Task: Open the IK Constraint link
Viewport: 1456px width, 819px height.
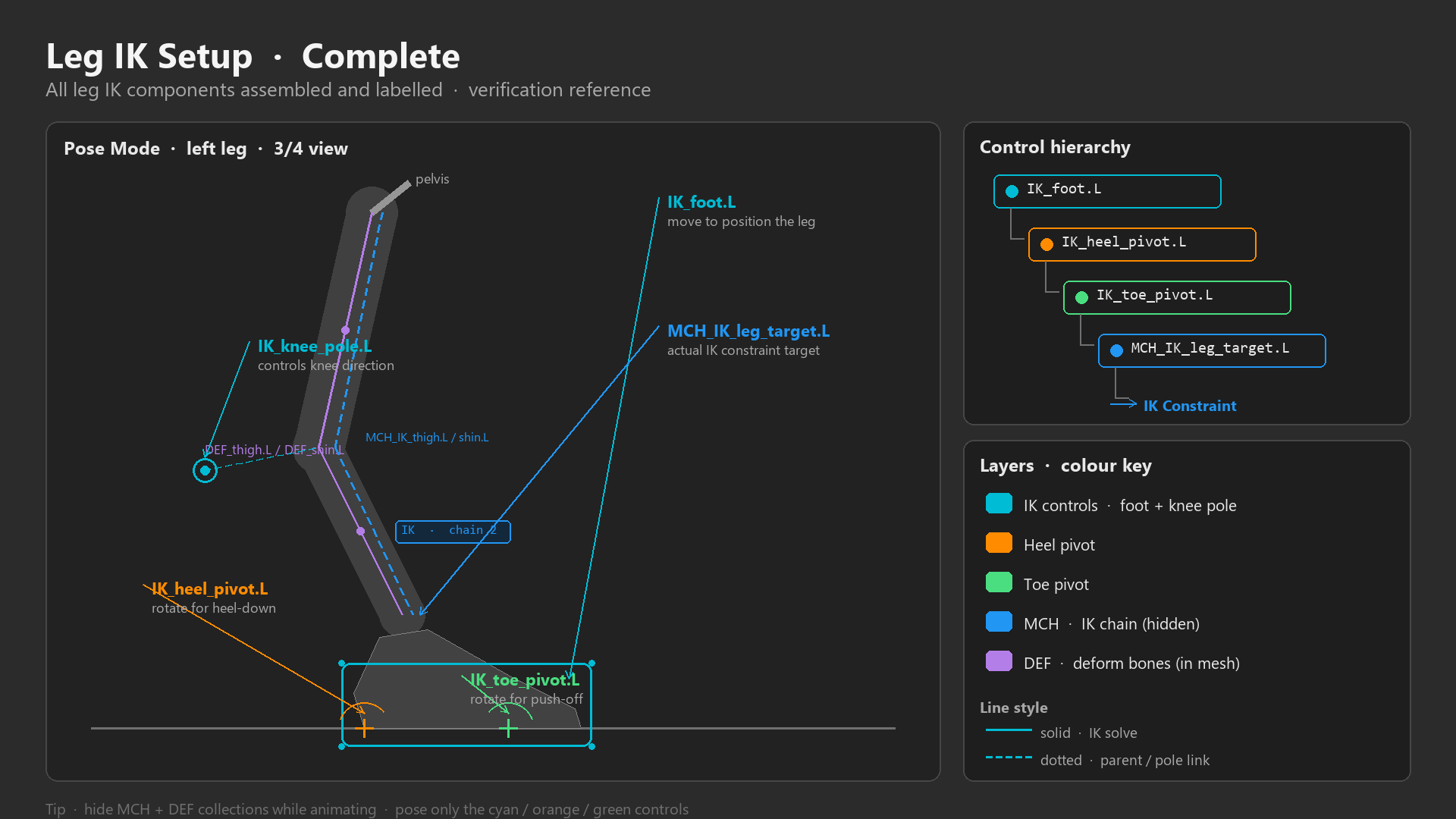Action: coord(1190,406)
